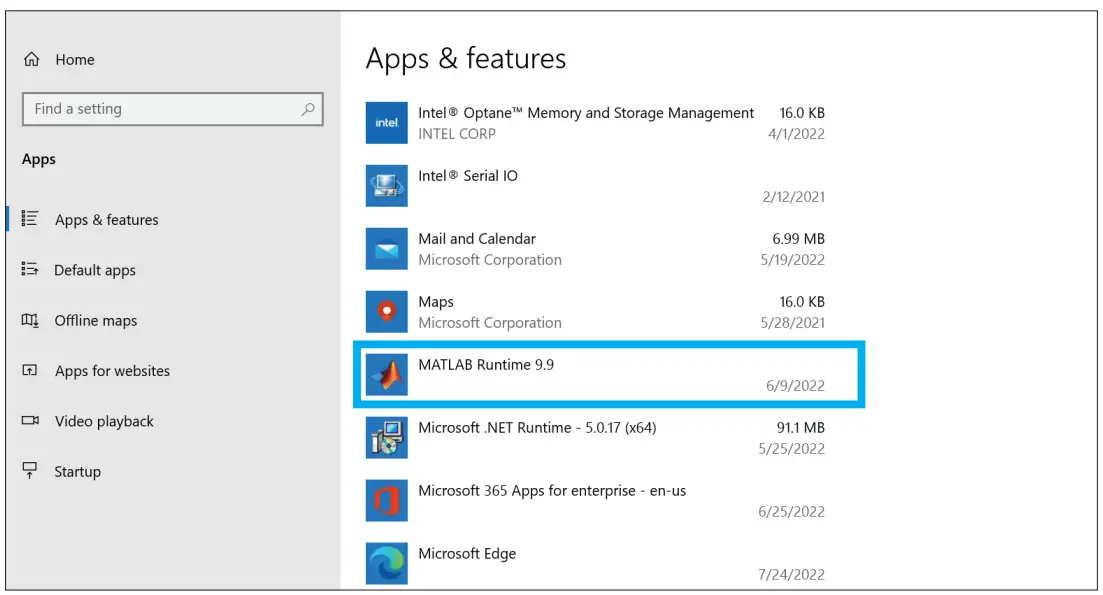The height and width of the screenshot is (595, 1103).
Task: Click the Find a setting search box
Action: click(160, 109)
